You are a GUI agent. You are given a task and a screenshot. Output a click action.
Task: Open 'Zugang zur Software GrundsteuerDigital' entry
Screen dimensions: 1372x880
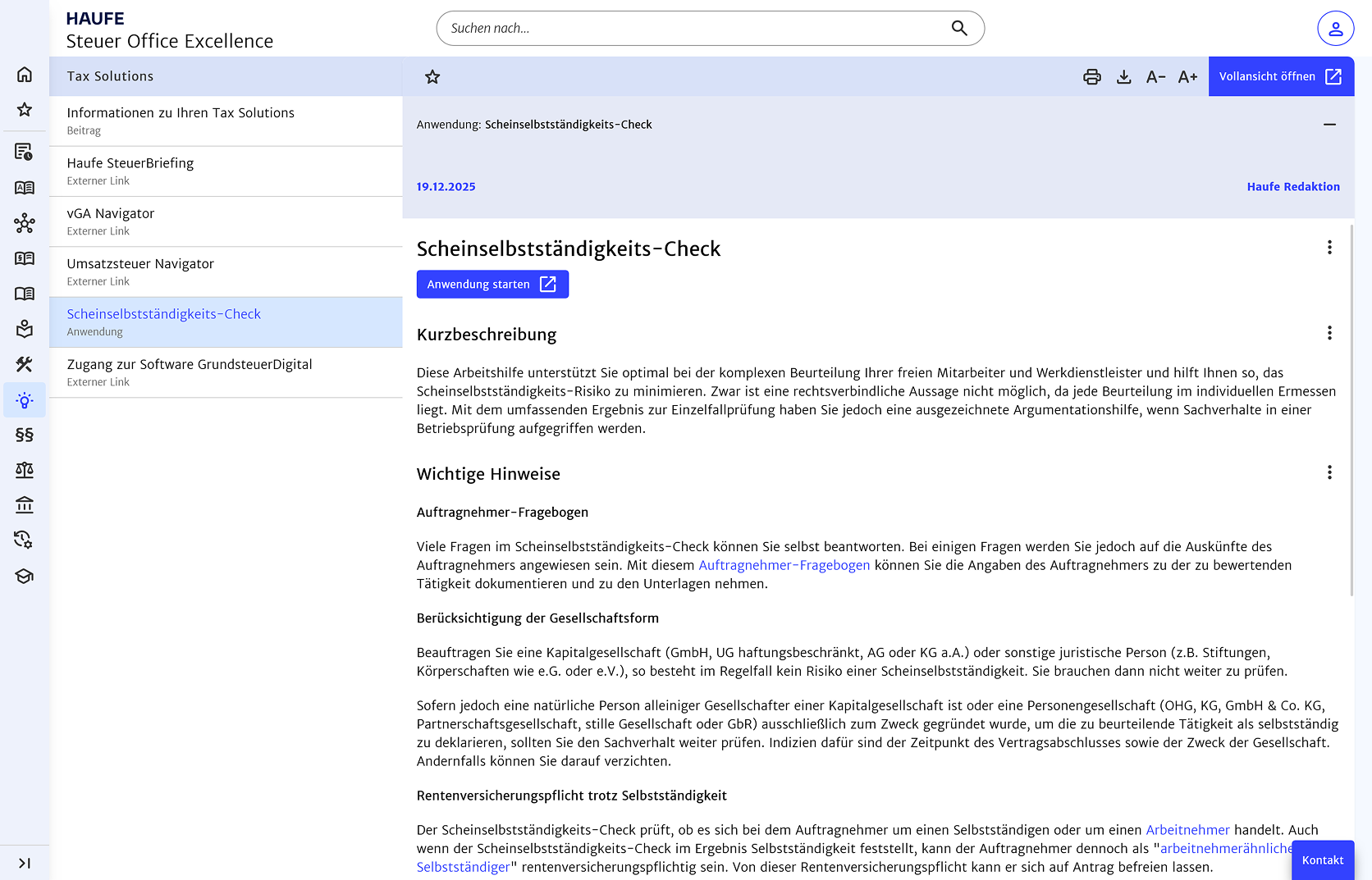pos(226,372)
